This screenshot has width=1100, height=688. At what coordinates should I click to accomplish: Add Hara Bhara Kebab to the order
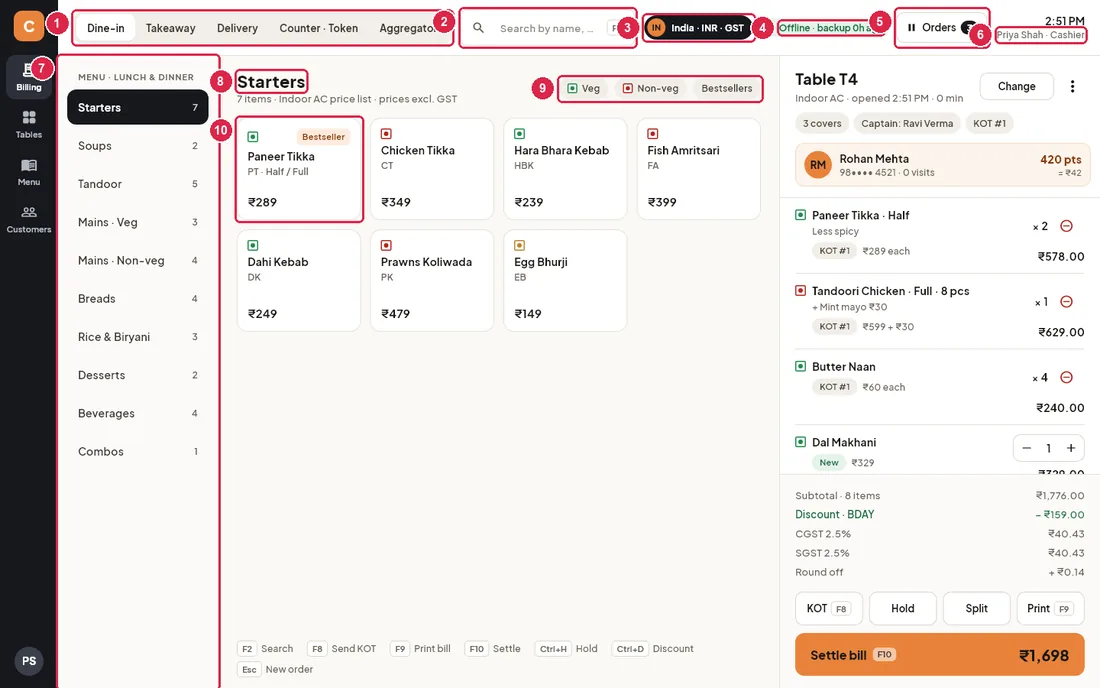tap(565, 169)
